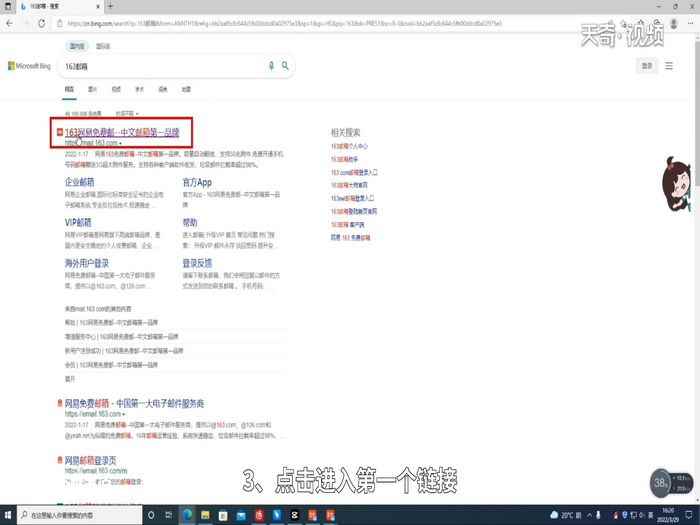700x525 pixels.
Task: Start voice search with the microphone icon
Action: (x=271, y=66)
